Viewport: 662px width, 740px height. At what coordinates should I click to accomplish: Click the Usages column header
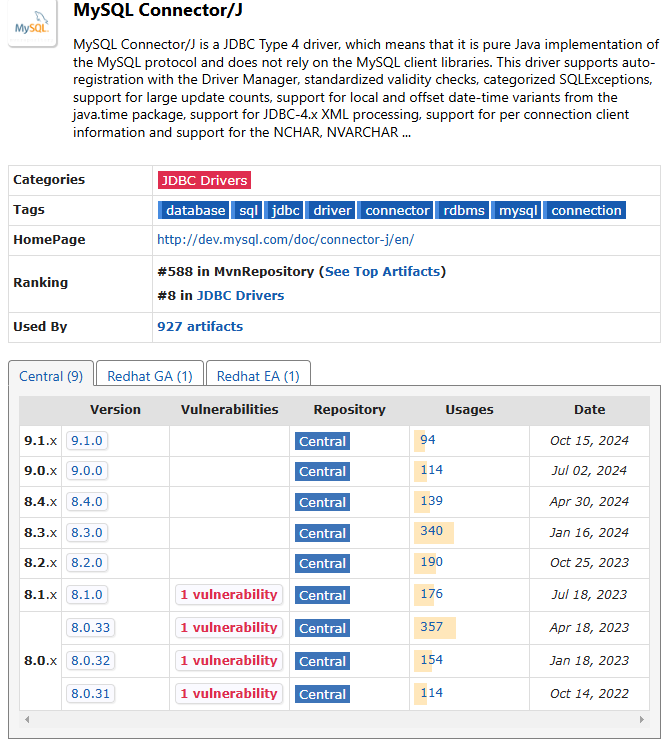[469, 410]
